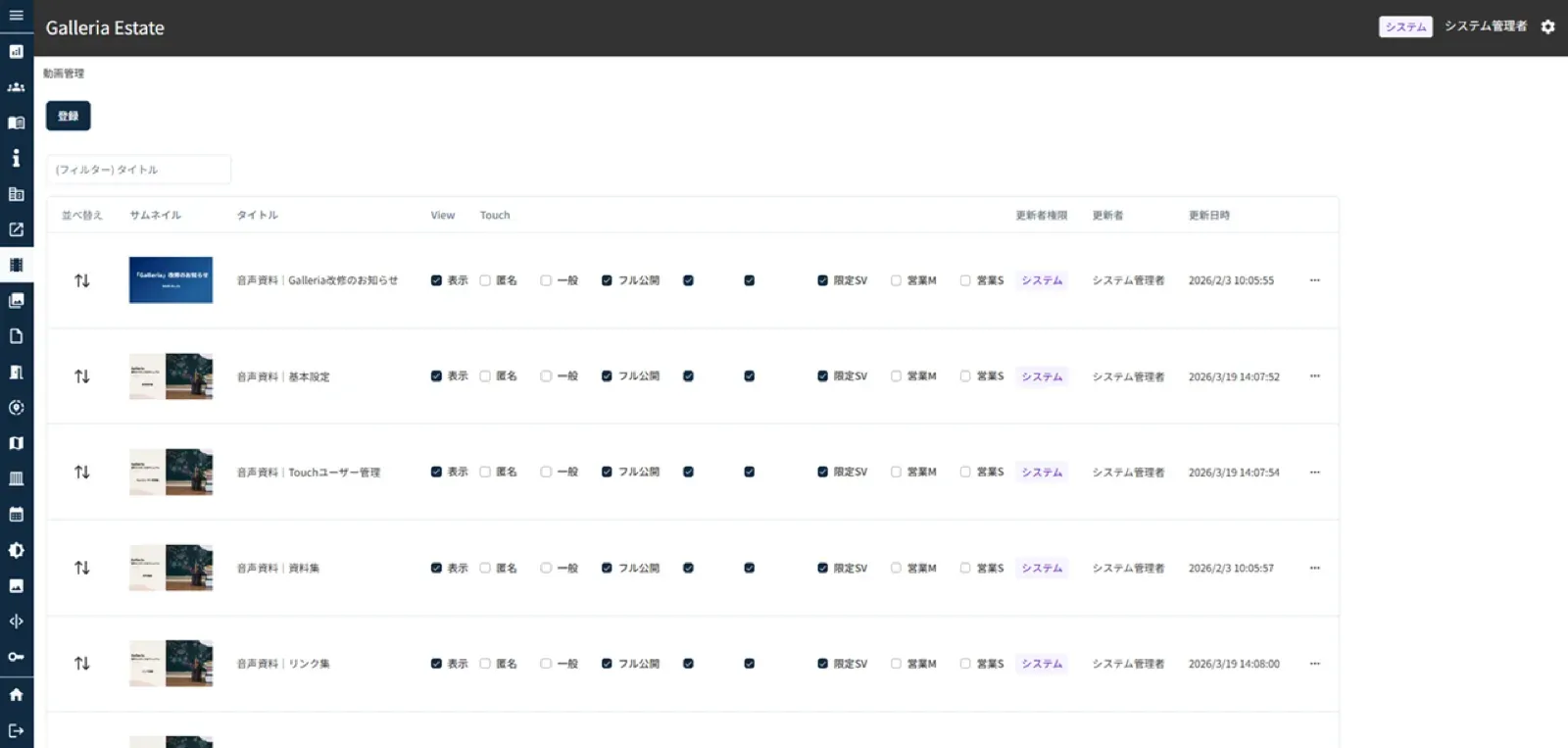
Task: Open settings gear in the top bar
Action: tap(1547, 26)
